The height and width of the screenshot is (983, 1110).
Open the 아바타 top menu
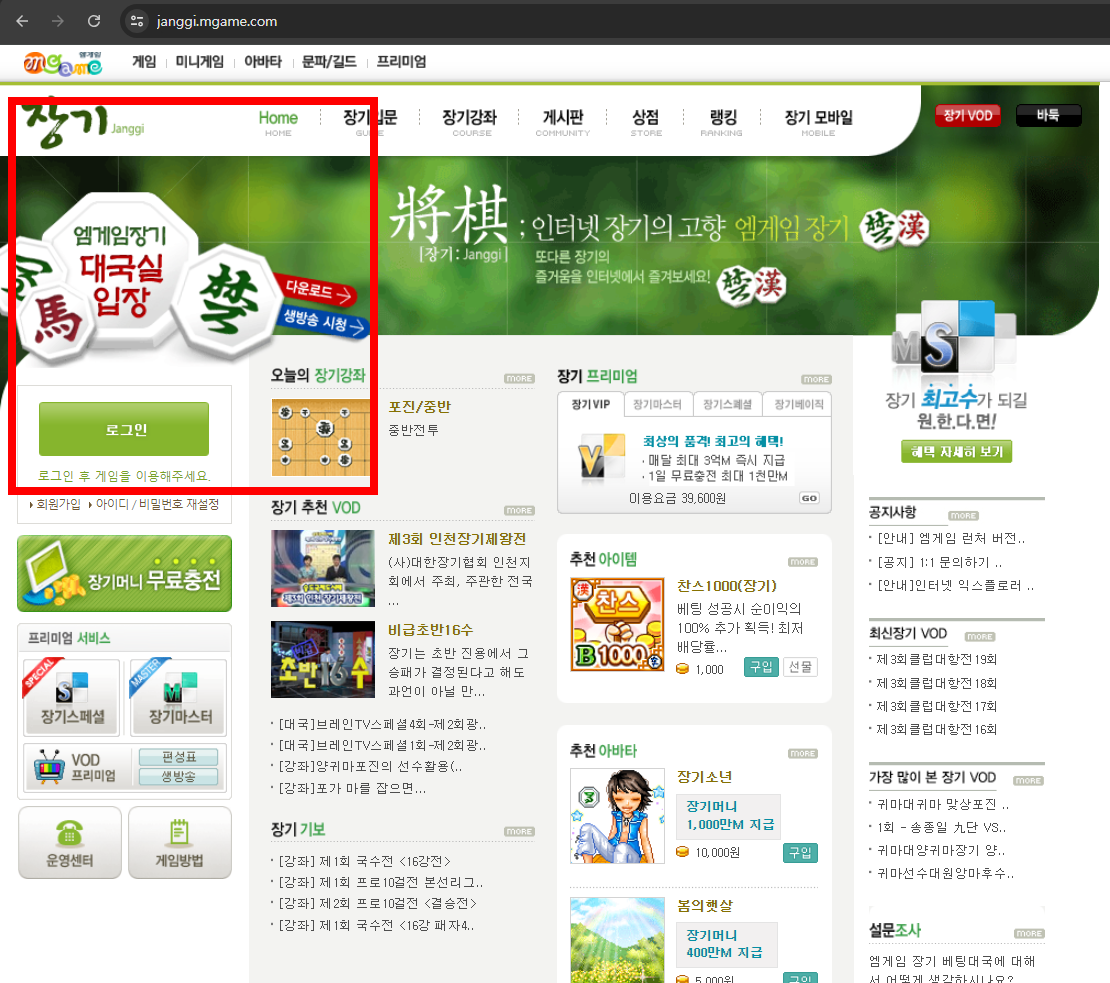click(263, 62)
